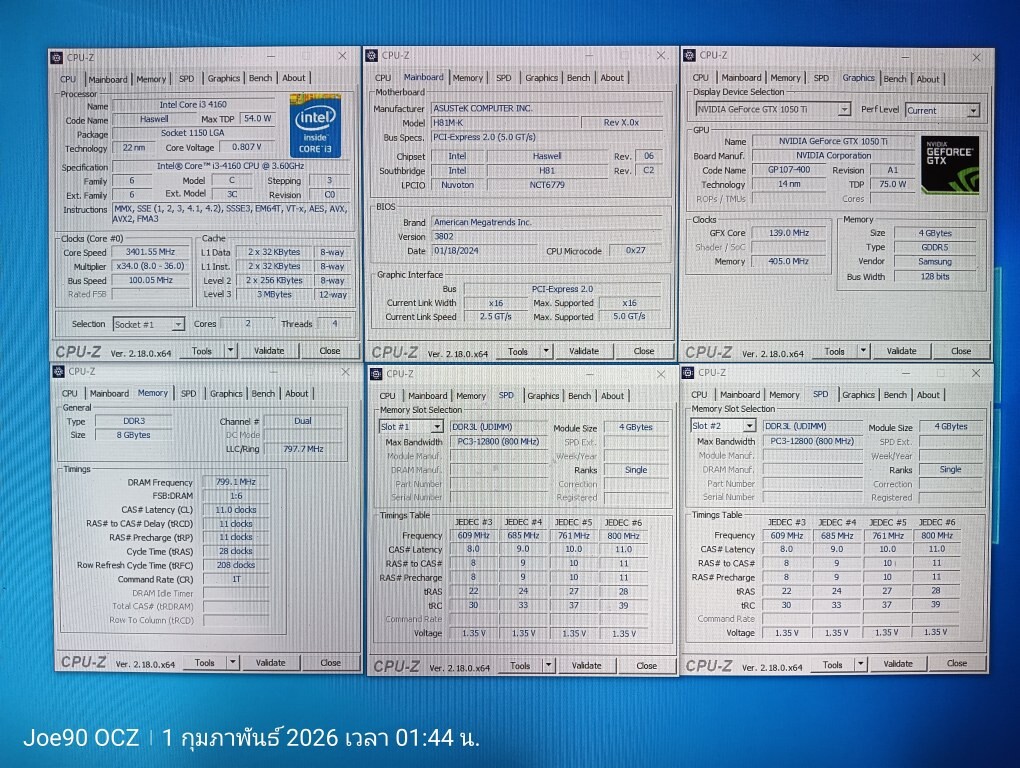Expand the Slot #1 memory slot dropdown

pyautogui.click(x=437, y=427)
